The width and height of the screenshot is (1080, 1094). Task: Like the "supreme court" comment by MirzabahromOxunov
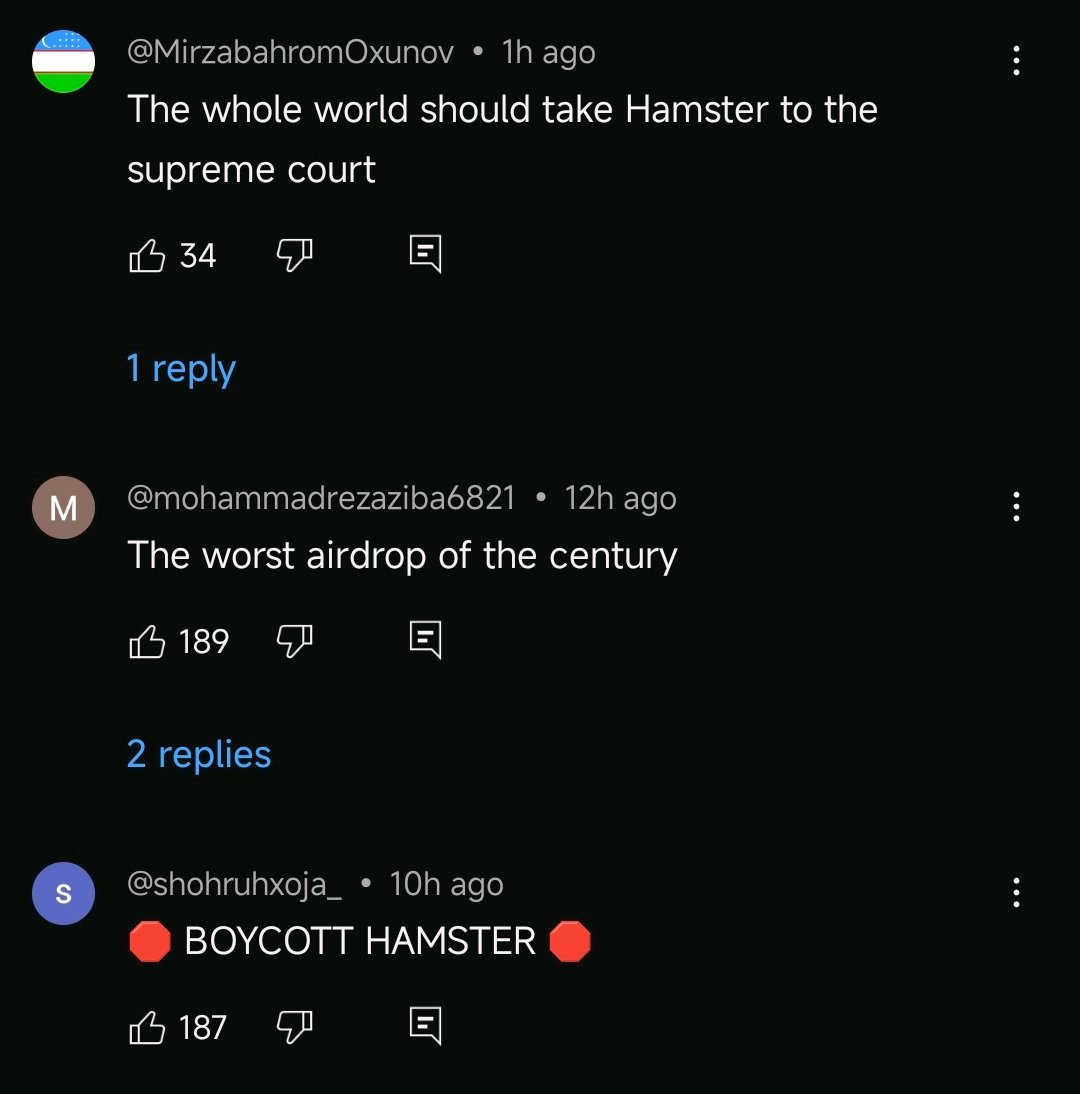147,255
